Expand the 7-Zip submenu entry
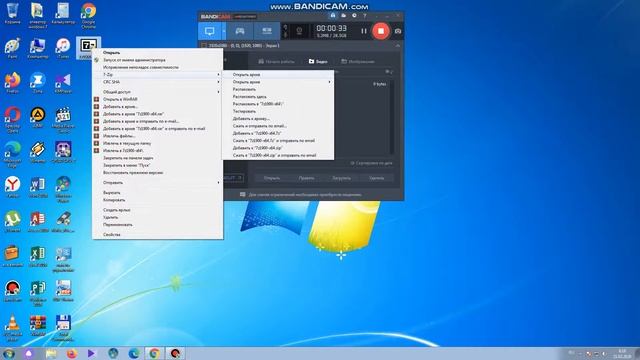 pos(158,75)
